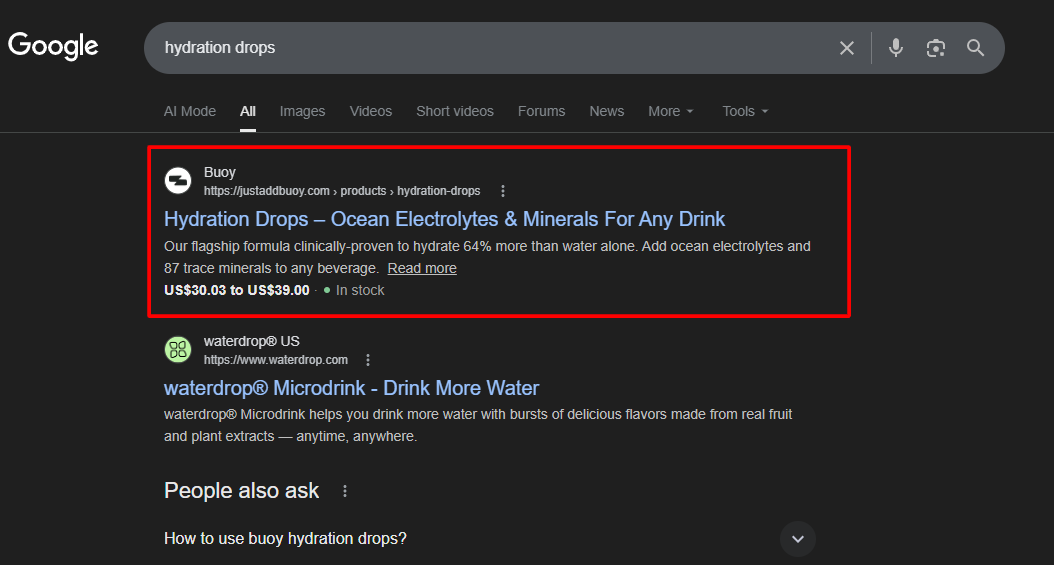1054x565 pixels.
Task: Open People also ask options menu
Action: (x=345, y=491)
